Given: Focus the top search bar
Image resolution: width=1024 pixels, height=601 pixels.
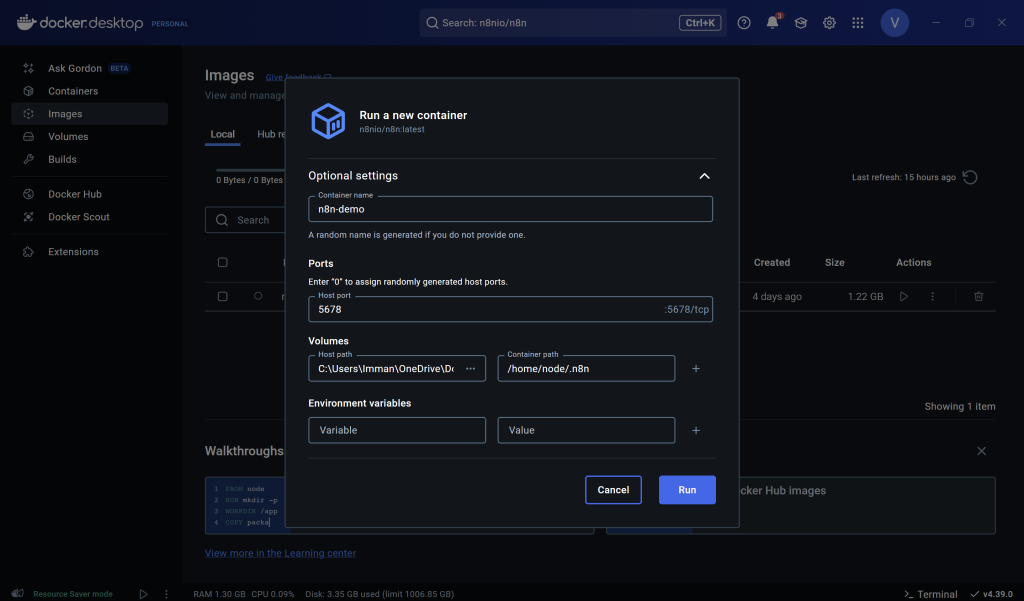Looking at the screenshot, I should click(x=573, y=23).
